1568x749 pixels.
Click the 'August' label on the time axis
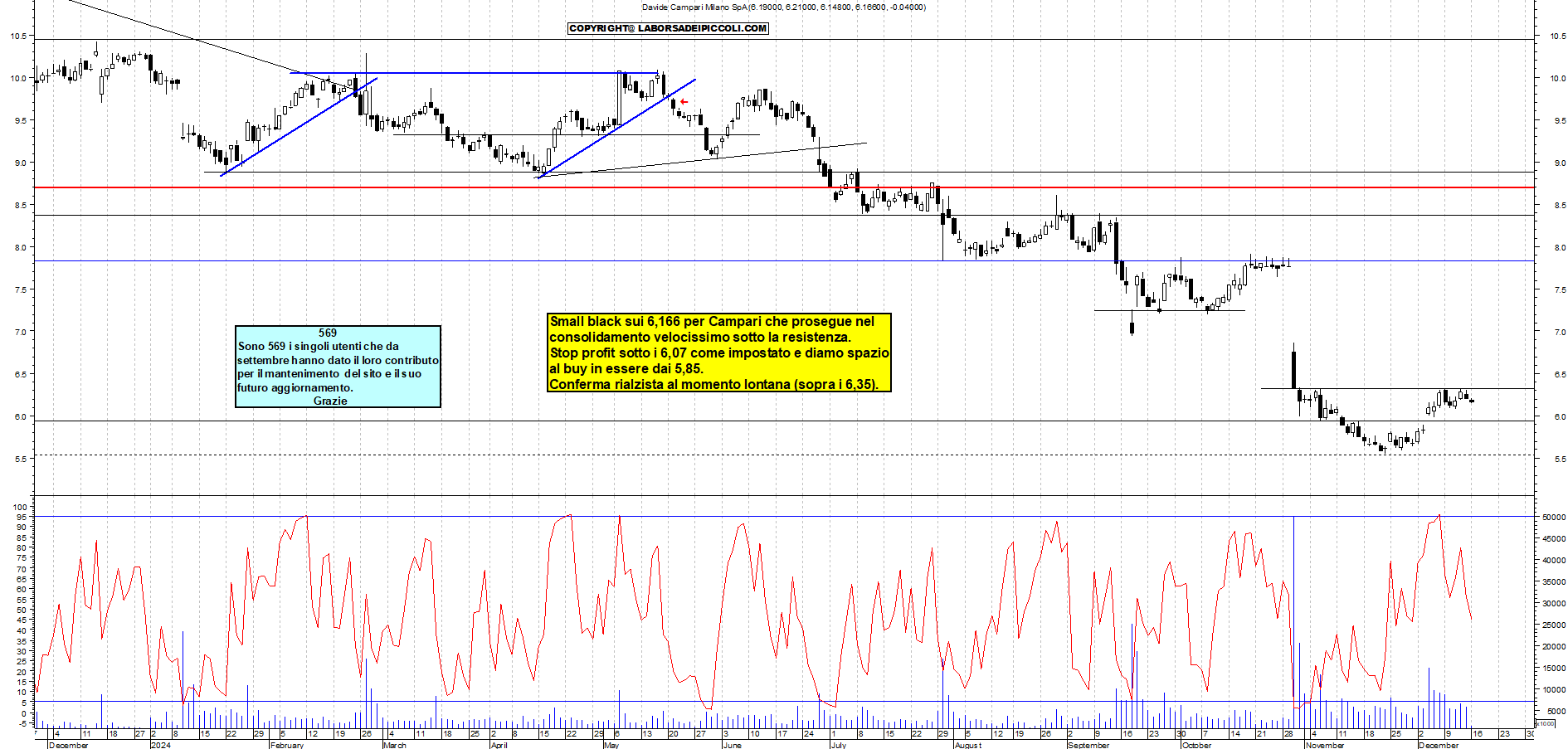(968, 745)
